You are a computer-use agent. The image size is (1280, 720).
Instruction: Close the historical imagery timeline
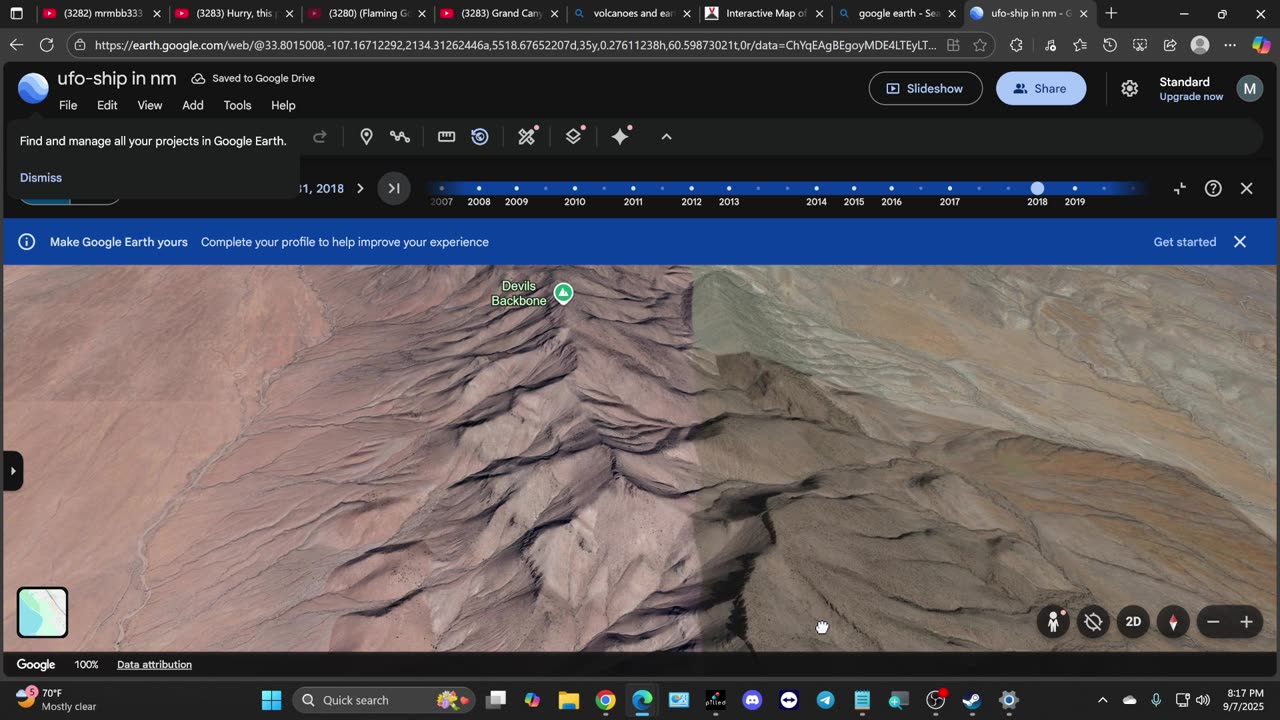tap(1246, 188)
